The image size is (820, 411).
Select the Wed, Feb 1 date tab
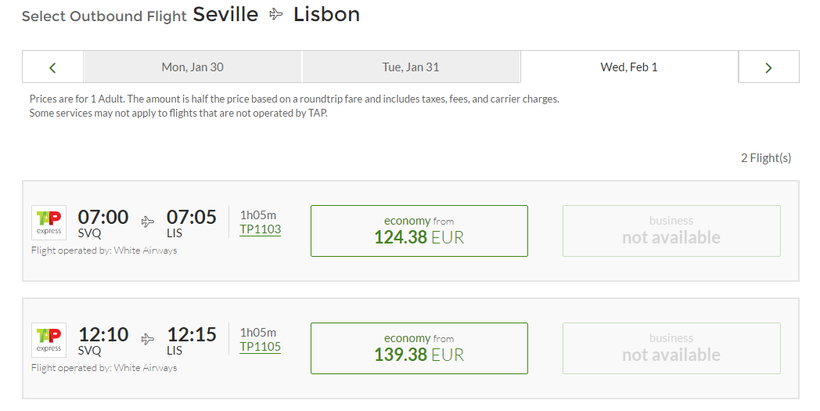pos(629,67)
